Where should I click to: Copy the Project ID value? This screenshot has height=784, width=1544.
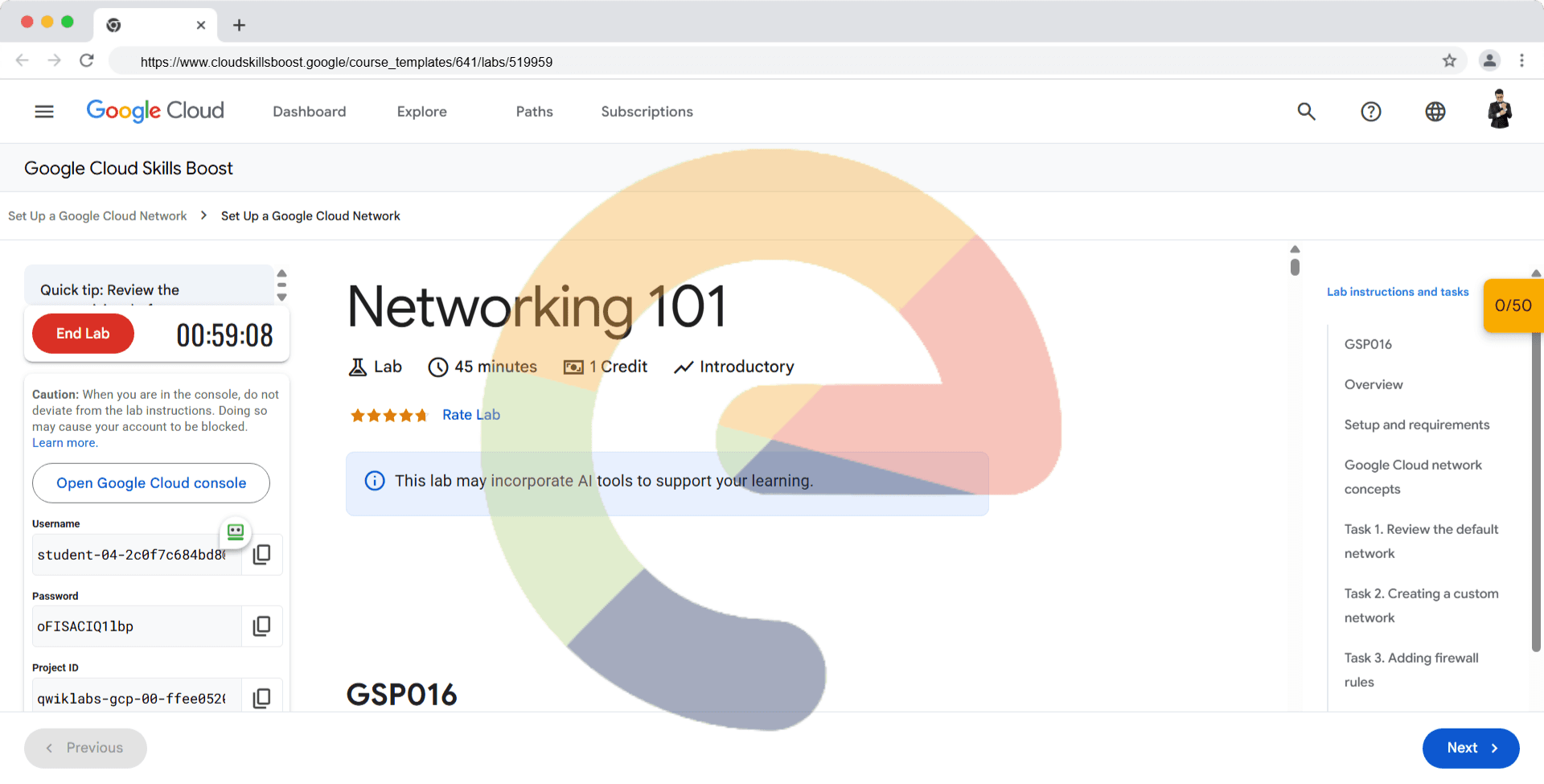(x=261, y=698)
